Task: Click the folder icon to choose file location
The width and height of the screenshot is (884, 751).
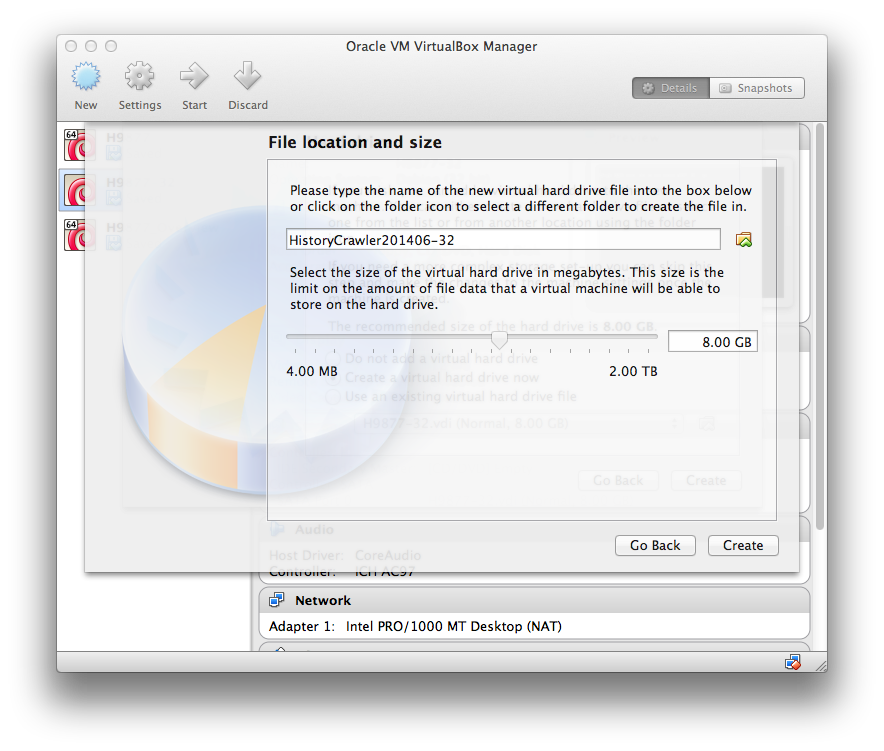Action: 743,240
